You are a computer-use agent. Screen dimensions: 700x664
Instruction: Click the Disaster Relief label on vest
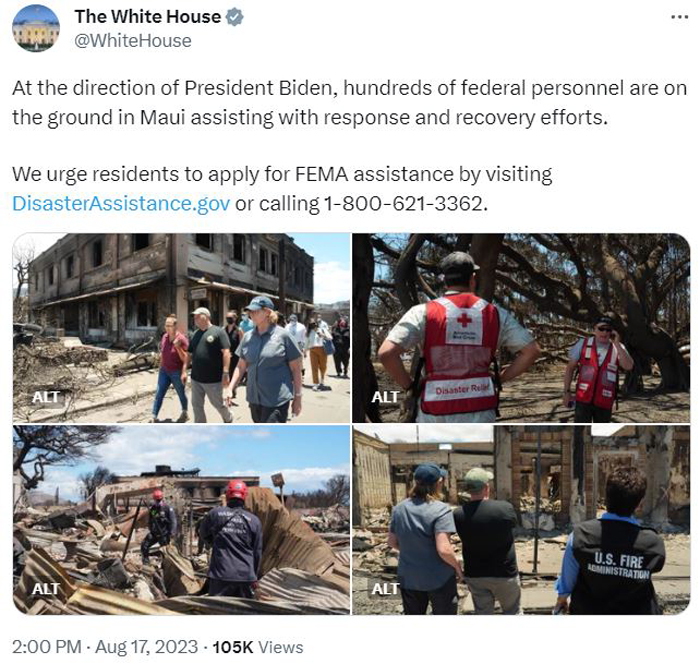tap(462, 390)
